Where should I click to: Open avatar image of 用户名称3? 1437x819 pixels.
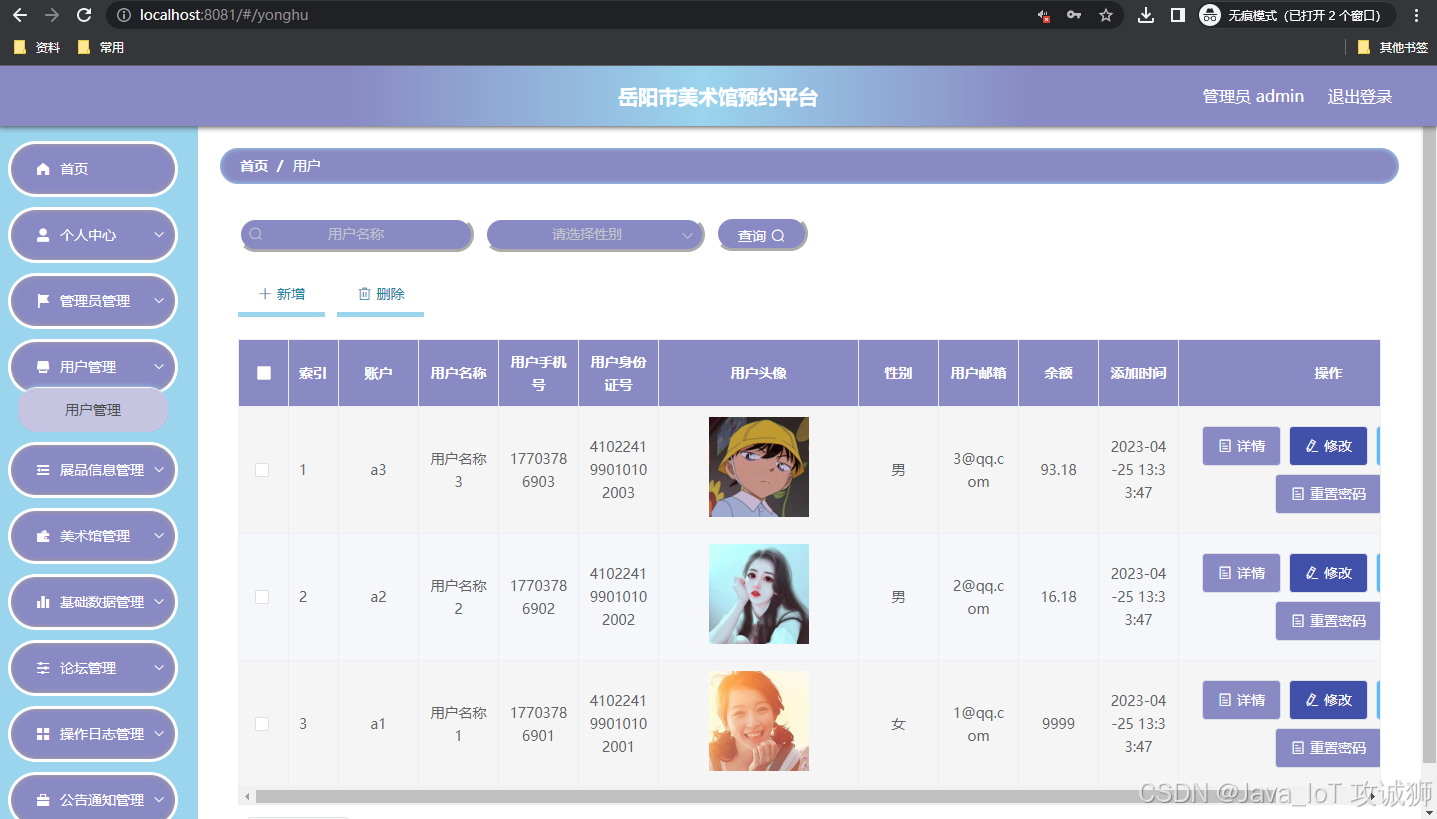click(x=759, y=467)
